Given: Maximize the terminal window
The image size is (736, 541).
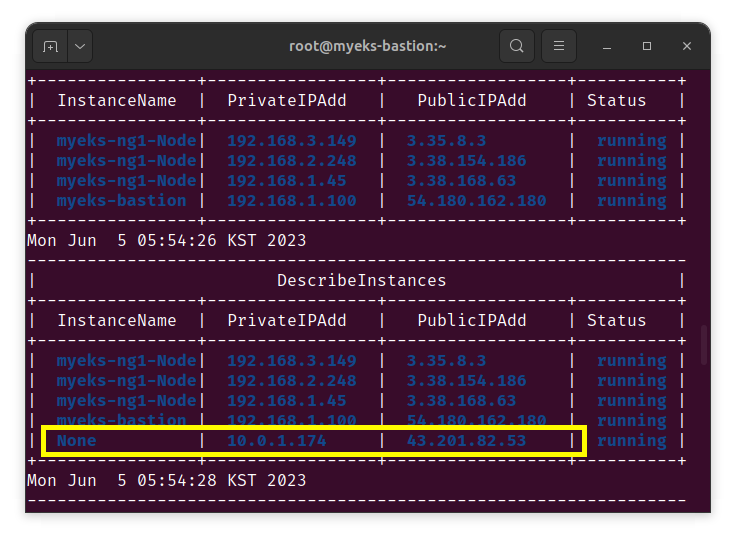Looking at the screenshot, I should coord(647,46).
